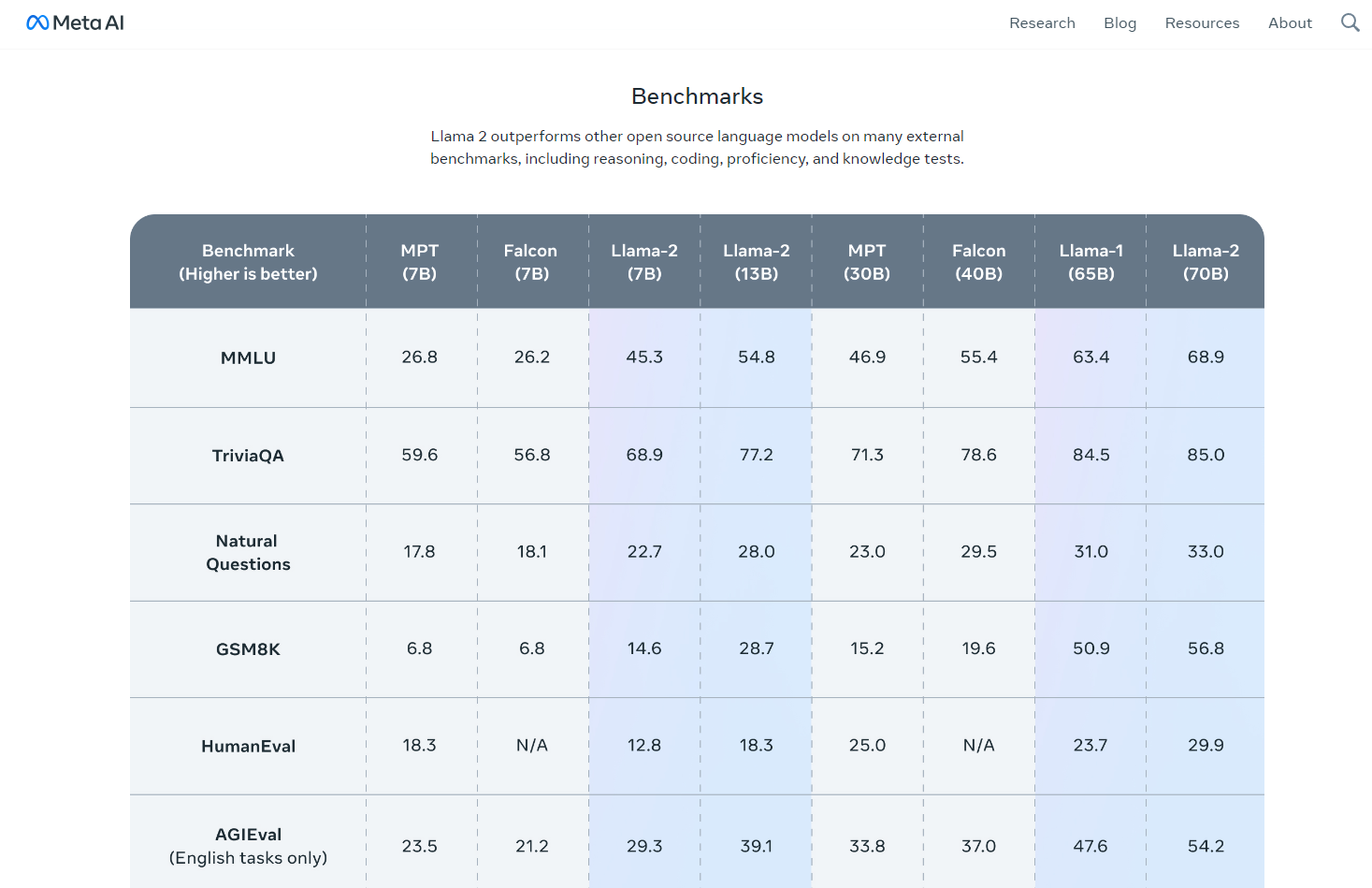Click MMLU value 26.2
The image size is (1372, 888).
[x=532, y=357]
